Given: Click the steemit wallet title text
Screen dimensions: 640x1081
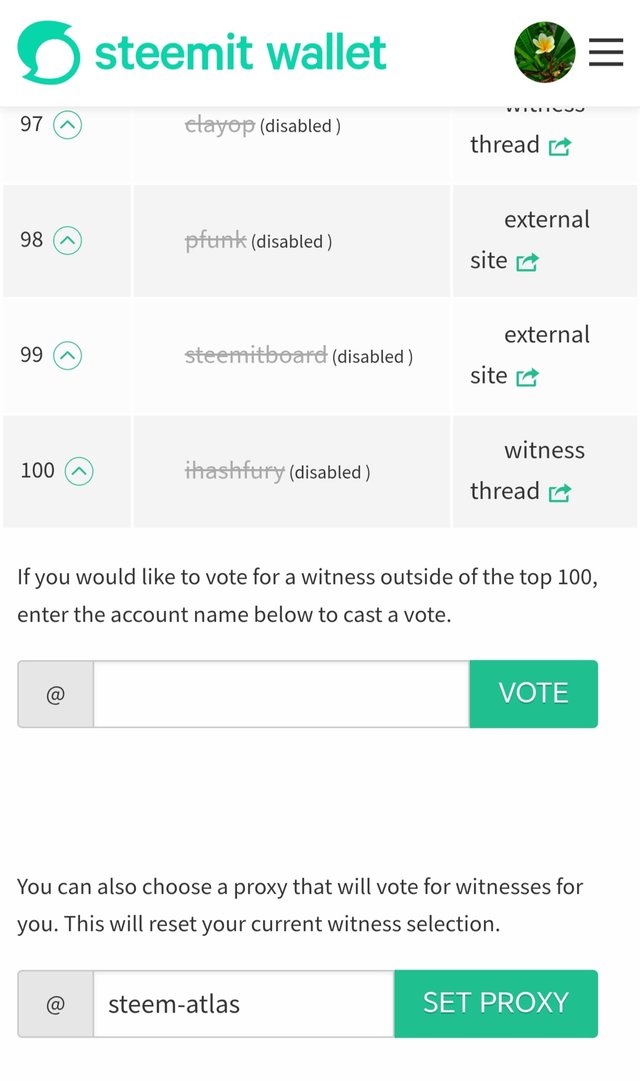Looking at the screenshot, I should pyautogui.click(x=240, y=52).
